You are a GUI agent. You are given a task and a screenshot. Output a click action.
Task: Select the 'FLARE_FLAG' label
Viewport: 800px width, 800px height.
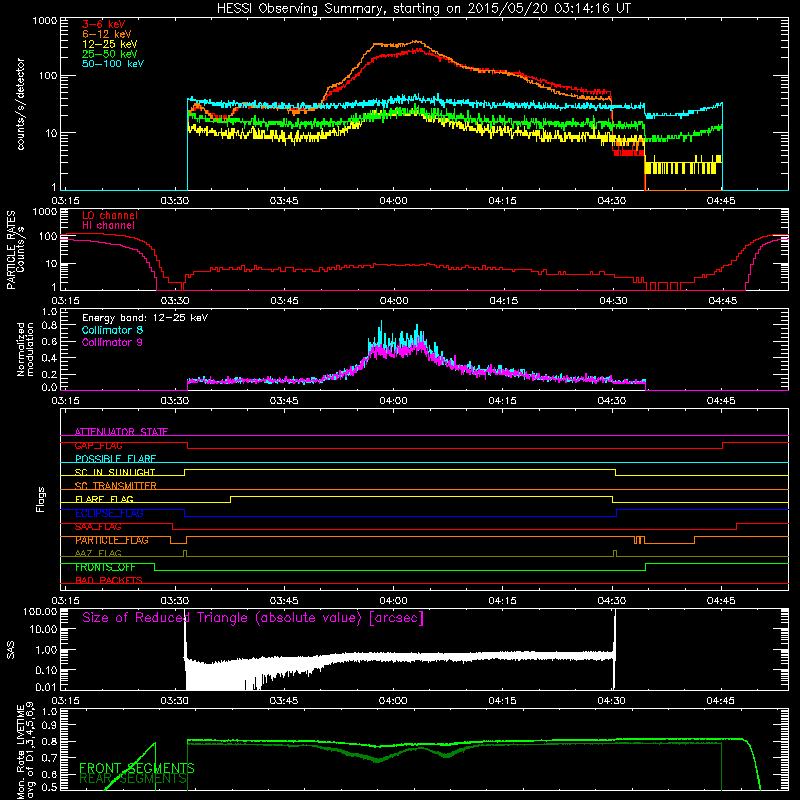(104, 499)
